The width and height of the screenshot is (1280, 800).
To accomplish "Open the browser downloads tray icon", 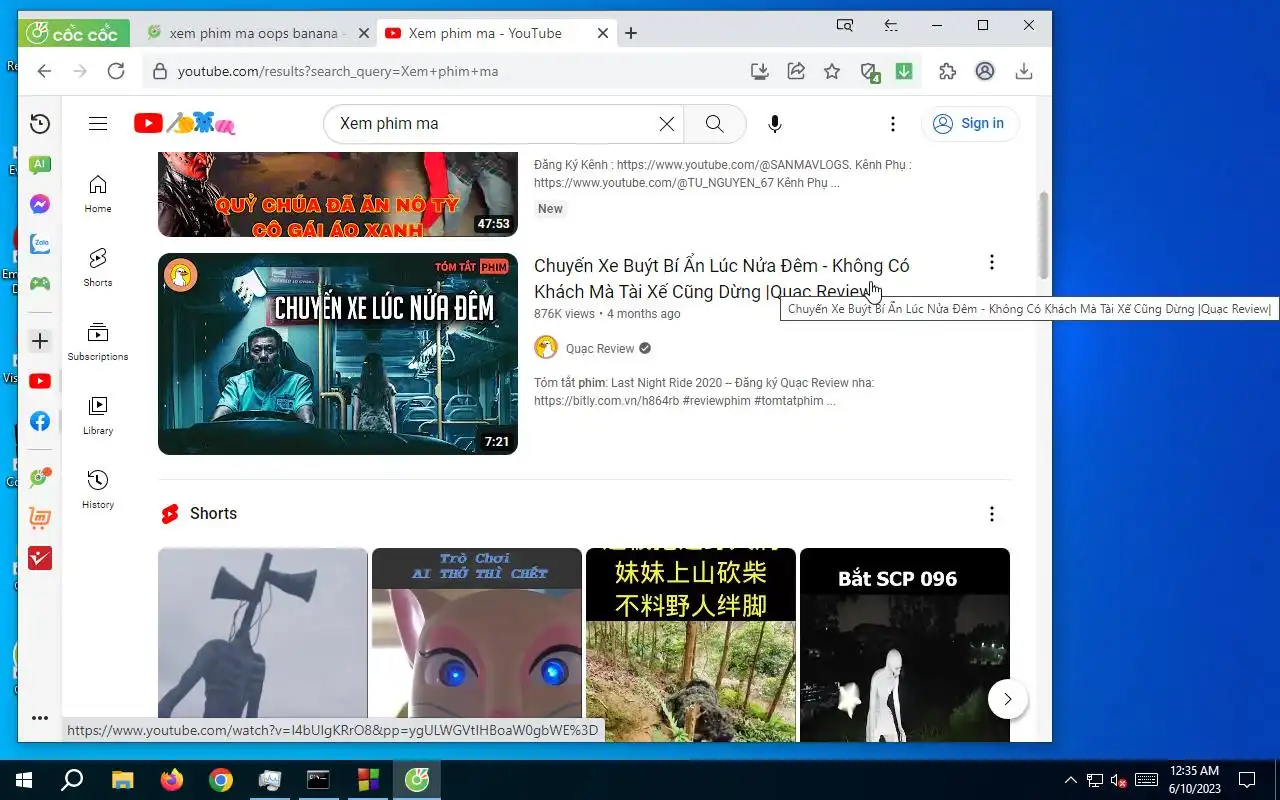I will click(1024, 71).
